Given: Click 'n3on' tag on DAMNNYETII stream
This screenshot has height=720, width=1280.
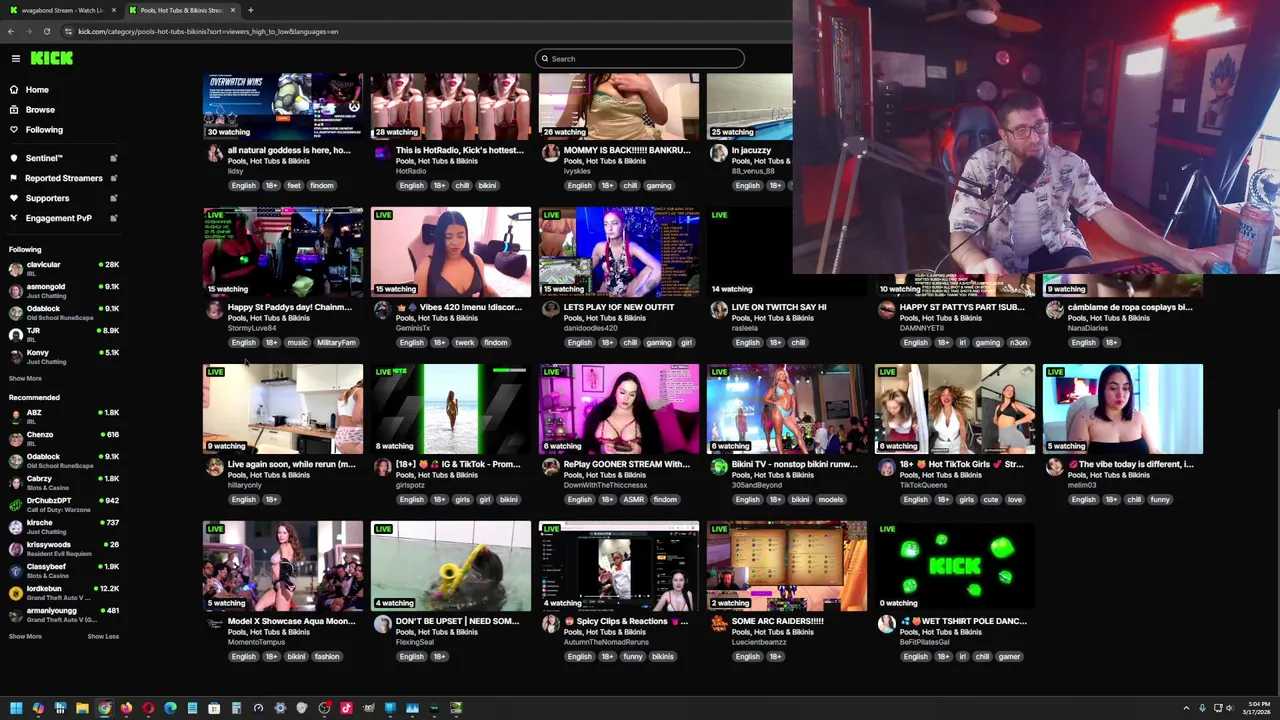Looking at the screenshot, I should [1018, 343].
